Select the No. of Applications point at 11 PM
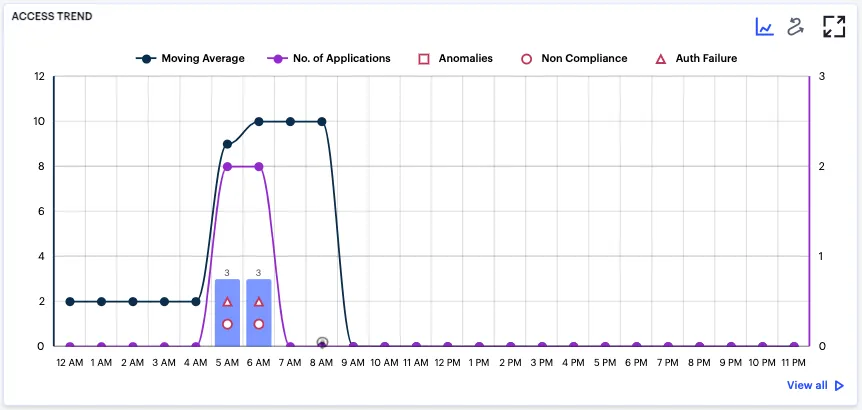 pos(794,346)
